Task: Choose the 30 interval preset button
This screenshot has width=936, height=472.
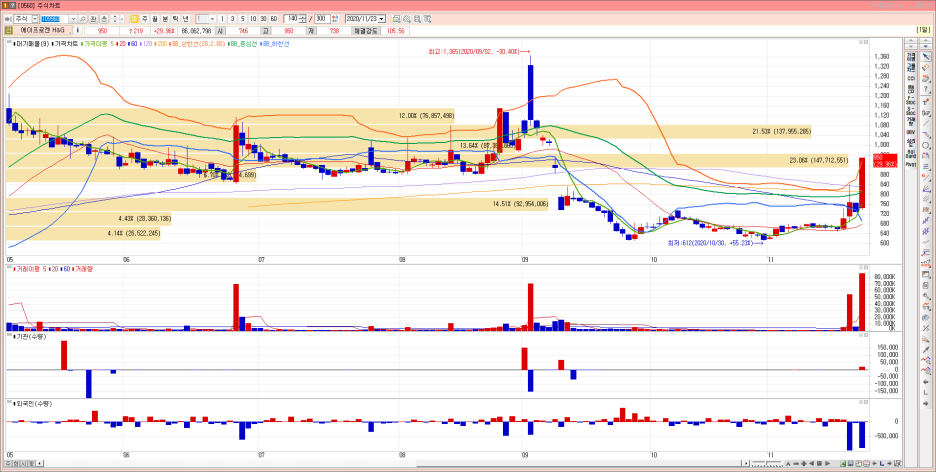Action: click(263, 18)
